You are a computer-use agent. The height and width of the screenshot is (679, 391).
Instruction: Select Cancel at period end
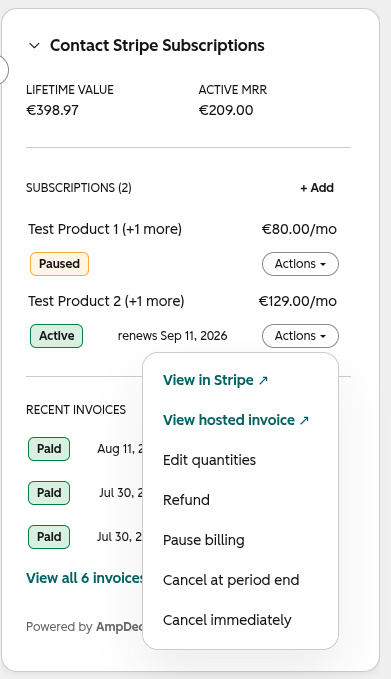pos(231,580)
